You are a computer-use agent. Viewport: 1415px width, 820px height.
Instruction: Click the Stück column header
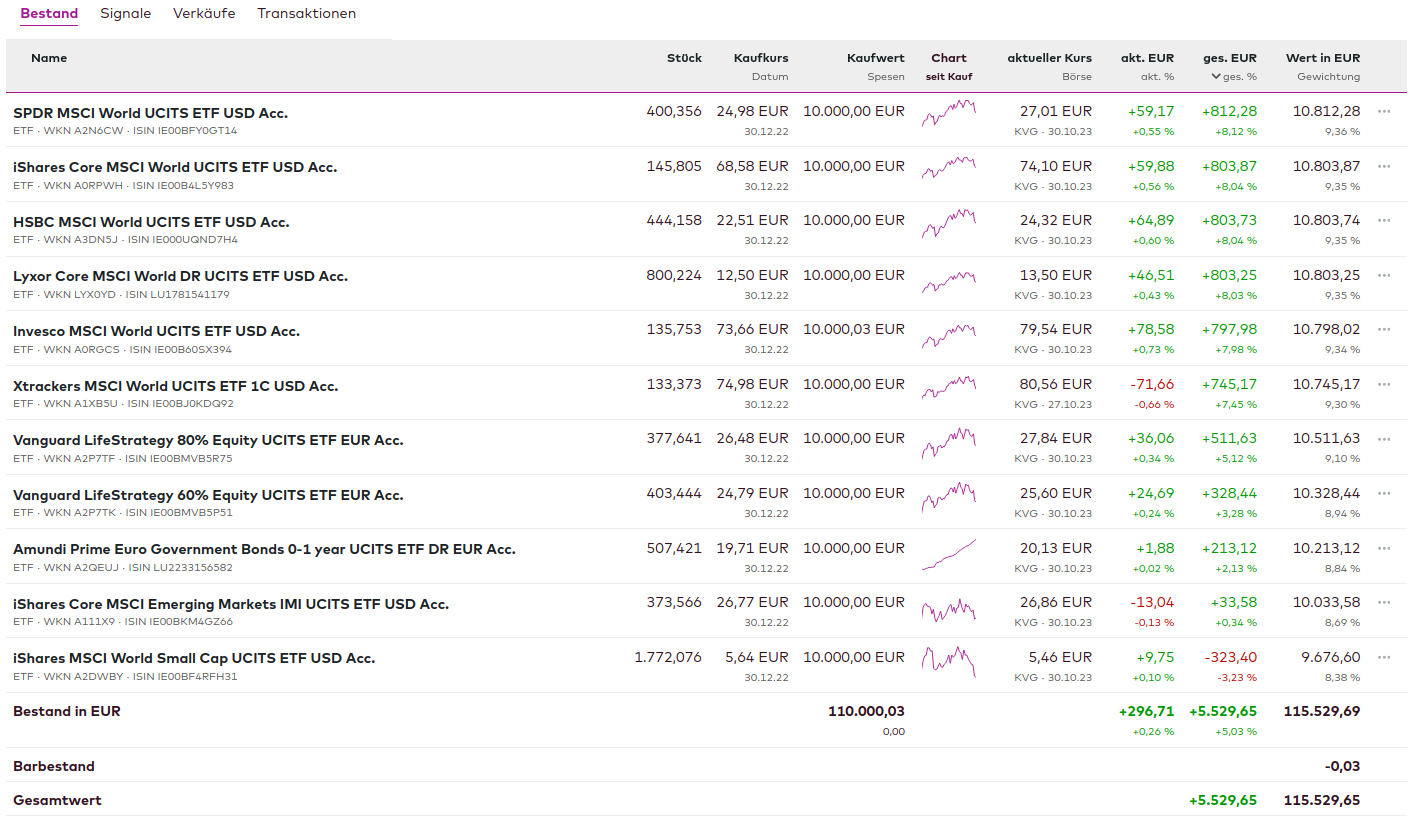point(684,58)
